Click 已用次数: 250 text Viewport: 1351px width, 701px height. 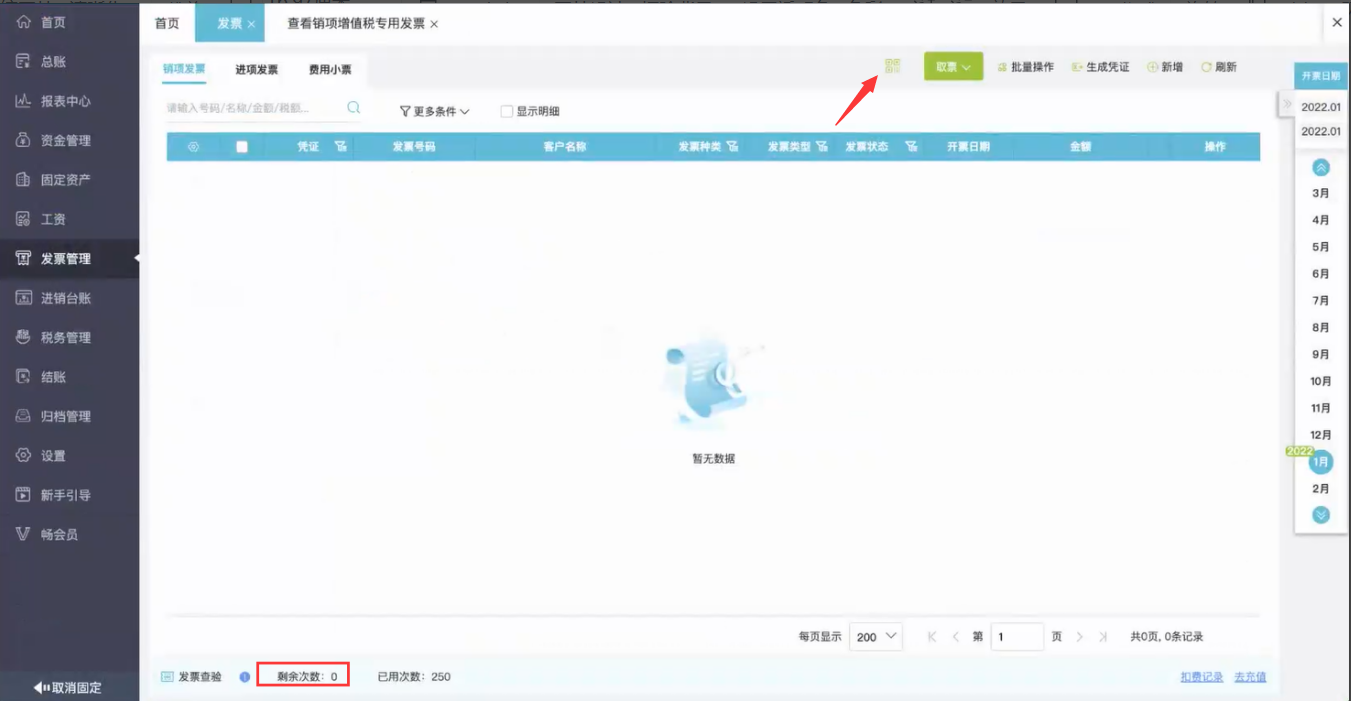[414, 677]
